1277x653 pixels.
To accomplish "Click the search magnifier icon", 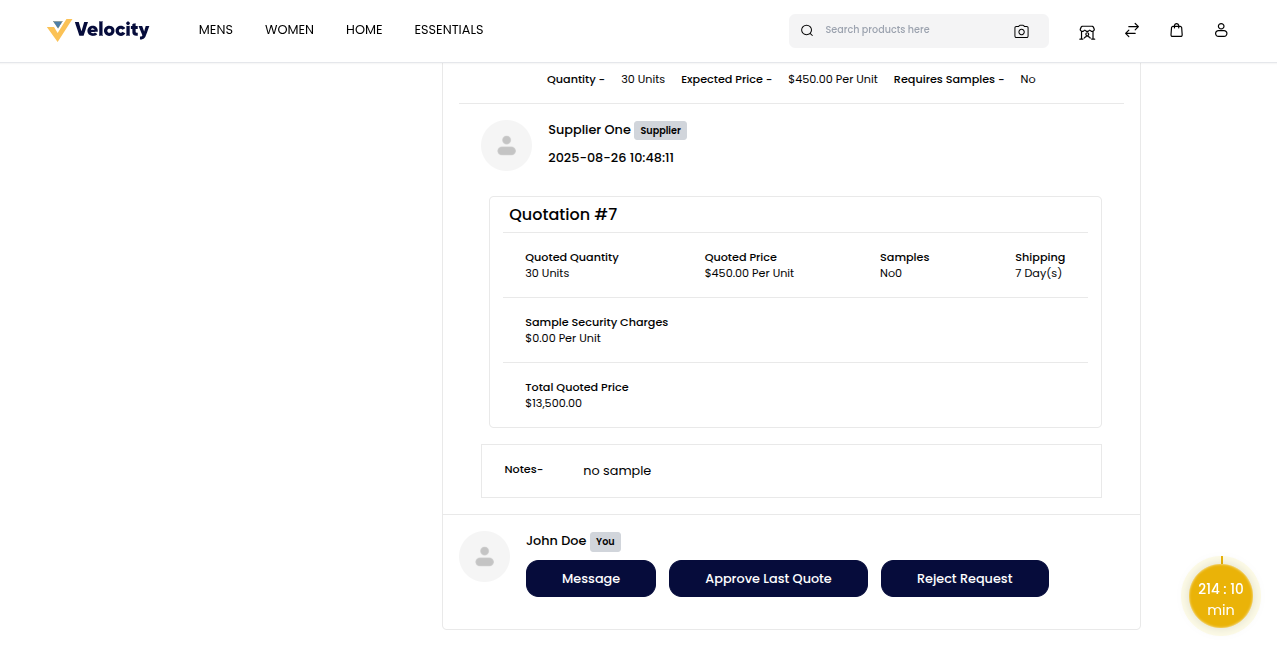I will (807, 31).
